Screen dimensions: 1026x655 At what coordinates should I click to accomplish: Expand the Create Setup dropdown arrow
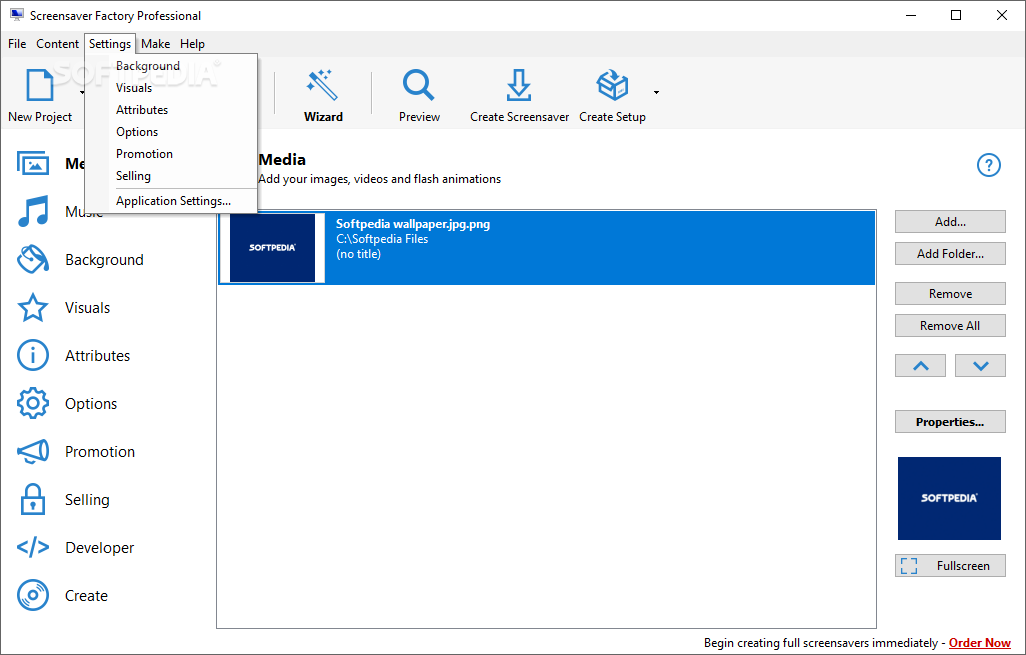coord(656,92)
